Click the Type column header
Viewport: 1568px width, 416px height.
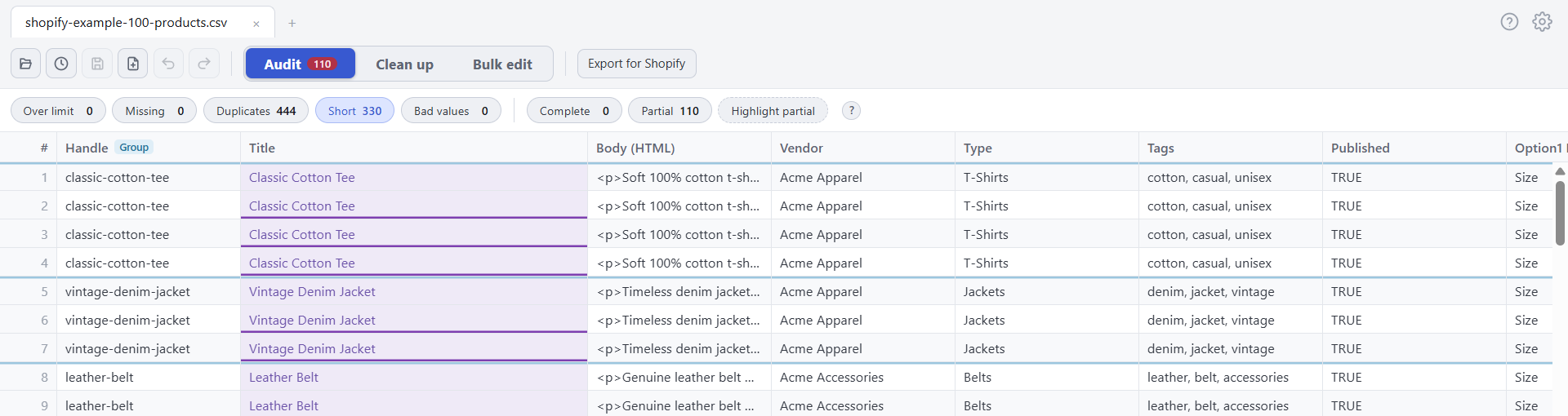click(1046, 148)
